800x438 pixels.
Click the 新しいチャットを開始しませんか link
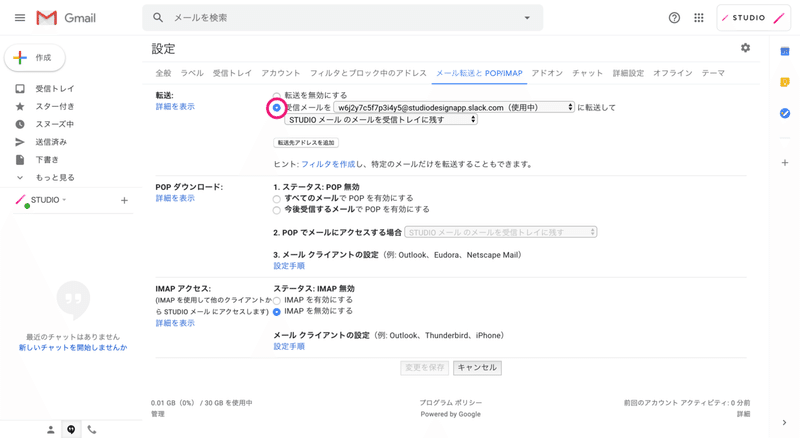(73, 348)
